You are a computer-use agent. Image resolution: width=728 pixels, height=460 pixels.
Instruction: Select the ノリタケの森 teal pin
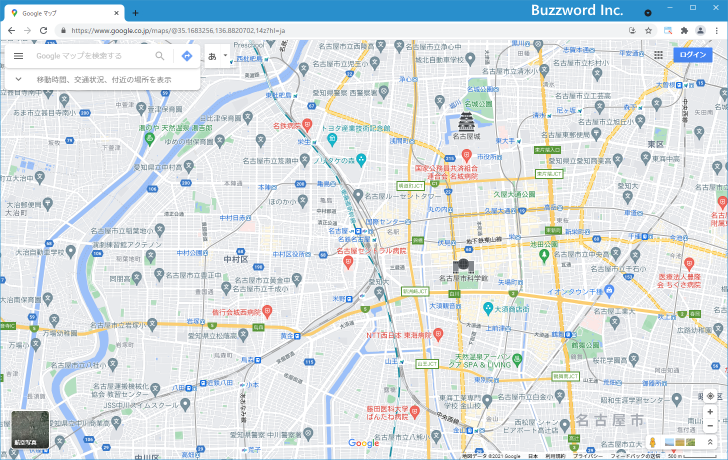pyautogui.click(x=361, y=160)
